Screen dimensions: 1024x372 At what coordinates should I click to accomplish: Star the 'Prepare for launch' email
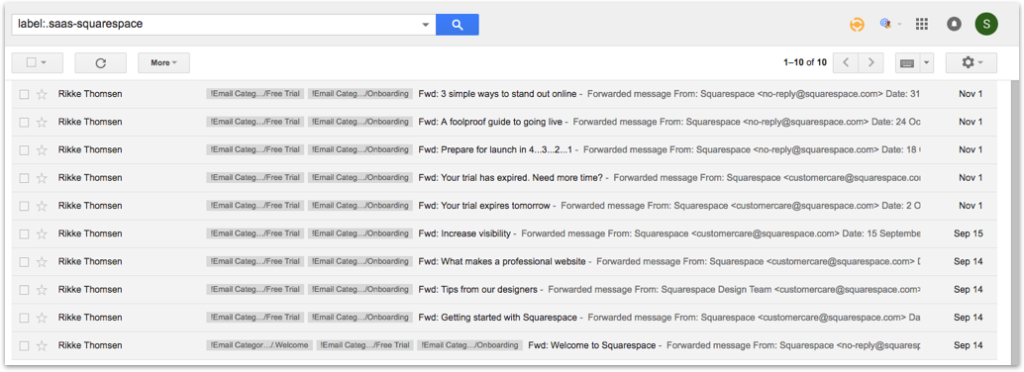pos(42,150)
